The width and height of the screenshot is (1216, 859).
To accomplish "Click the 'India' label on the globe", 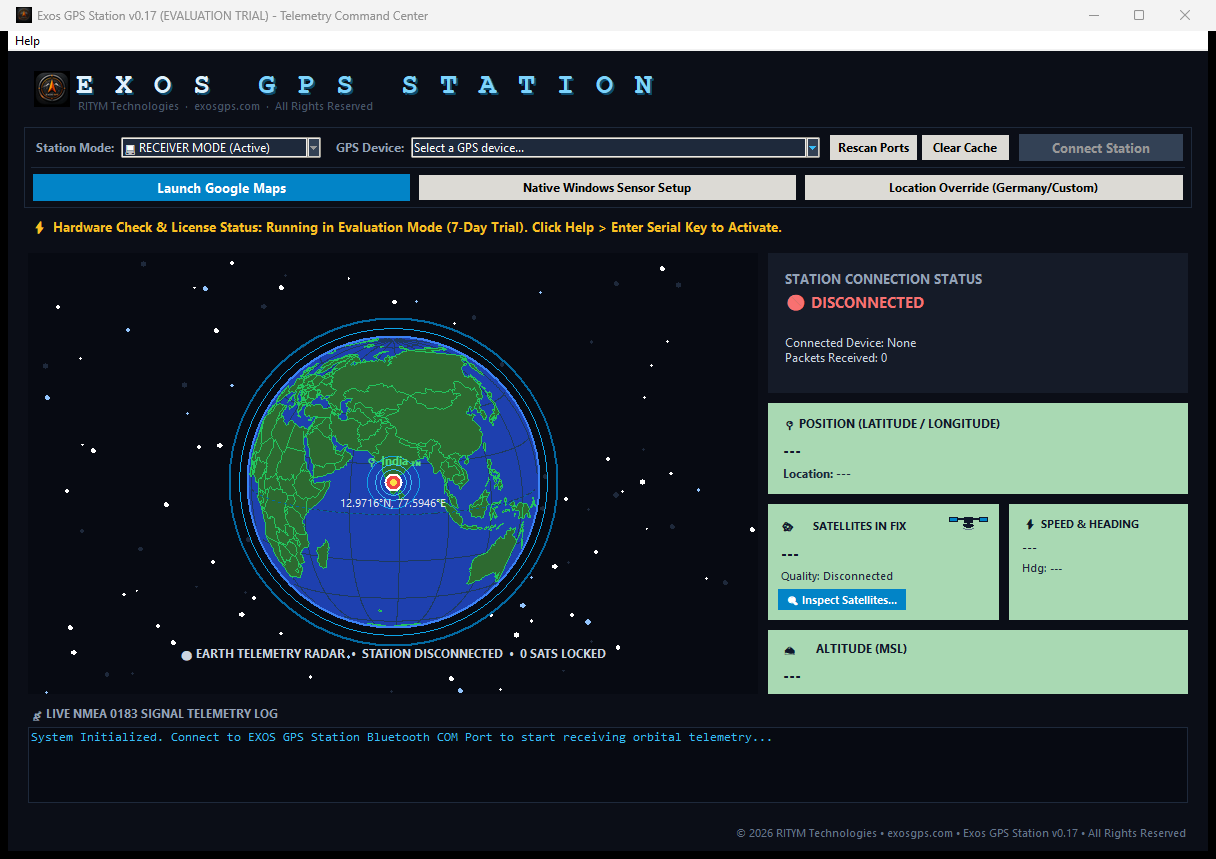I will click(x=394, y=461).
